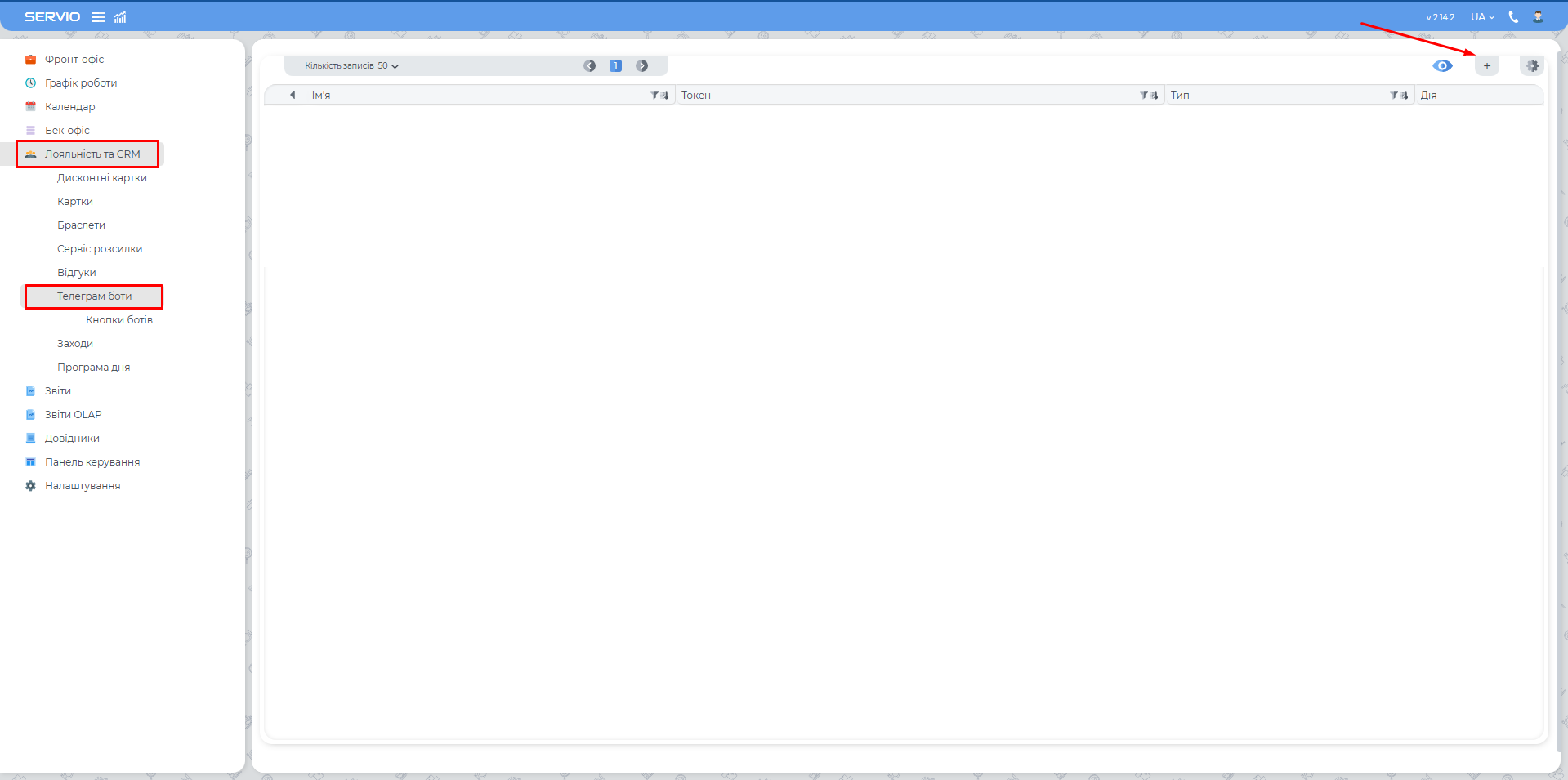Image resolution: width=1568 pixels, height=780 pixels.
Task: Open the Налаштування menu item
Action: point(83,486)
